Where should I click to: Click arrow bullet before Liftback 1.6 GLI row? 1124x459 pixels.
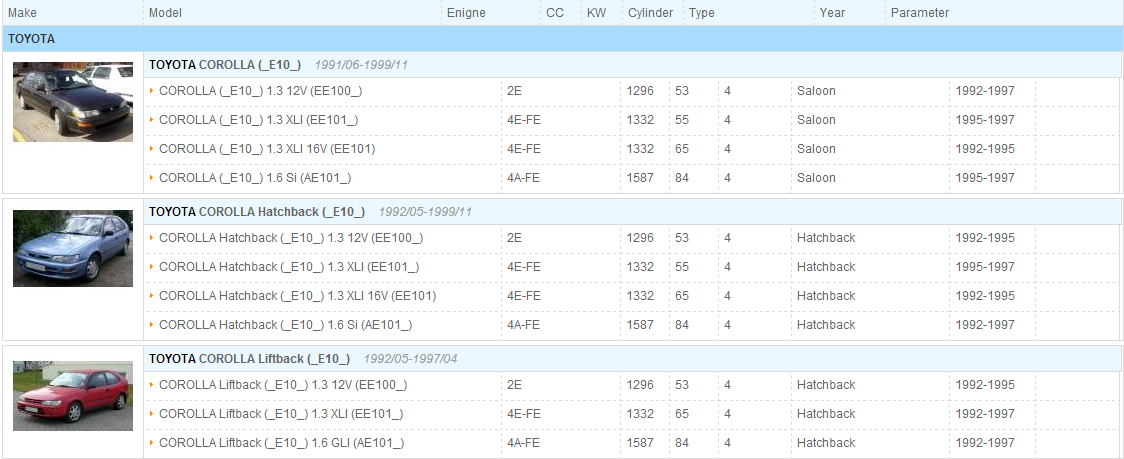click(152, 443)
